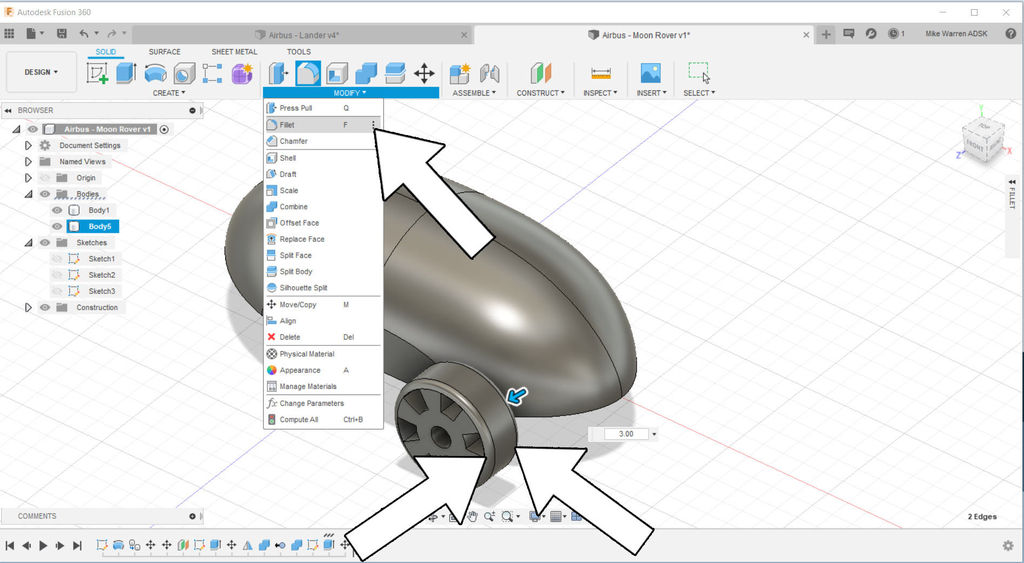
Task: Click the purple Create Form icon
Action: tap(242, 73)
